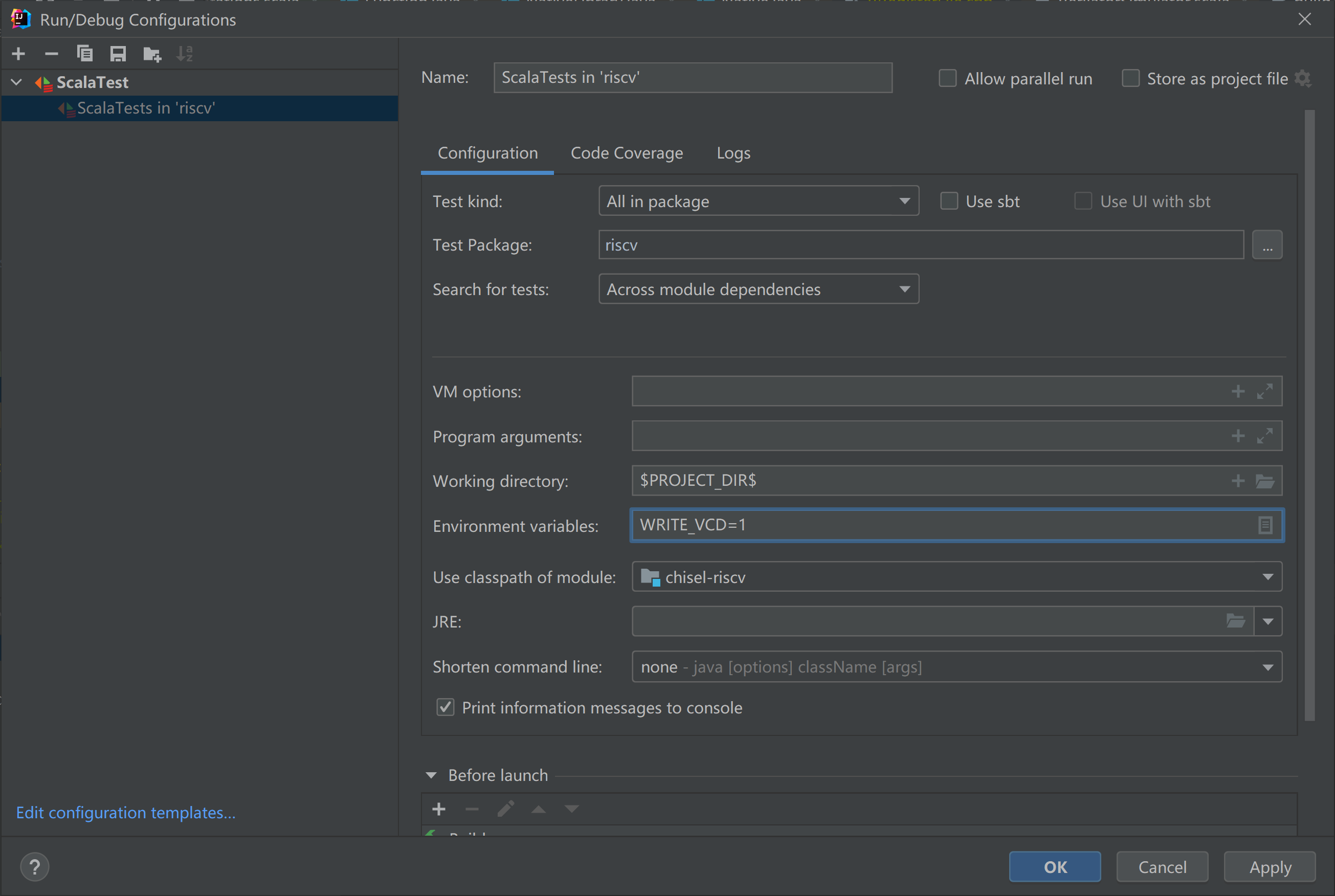Move Before launch task up
This screenshot has height=896, width=1335.
538,809
